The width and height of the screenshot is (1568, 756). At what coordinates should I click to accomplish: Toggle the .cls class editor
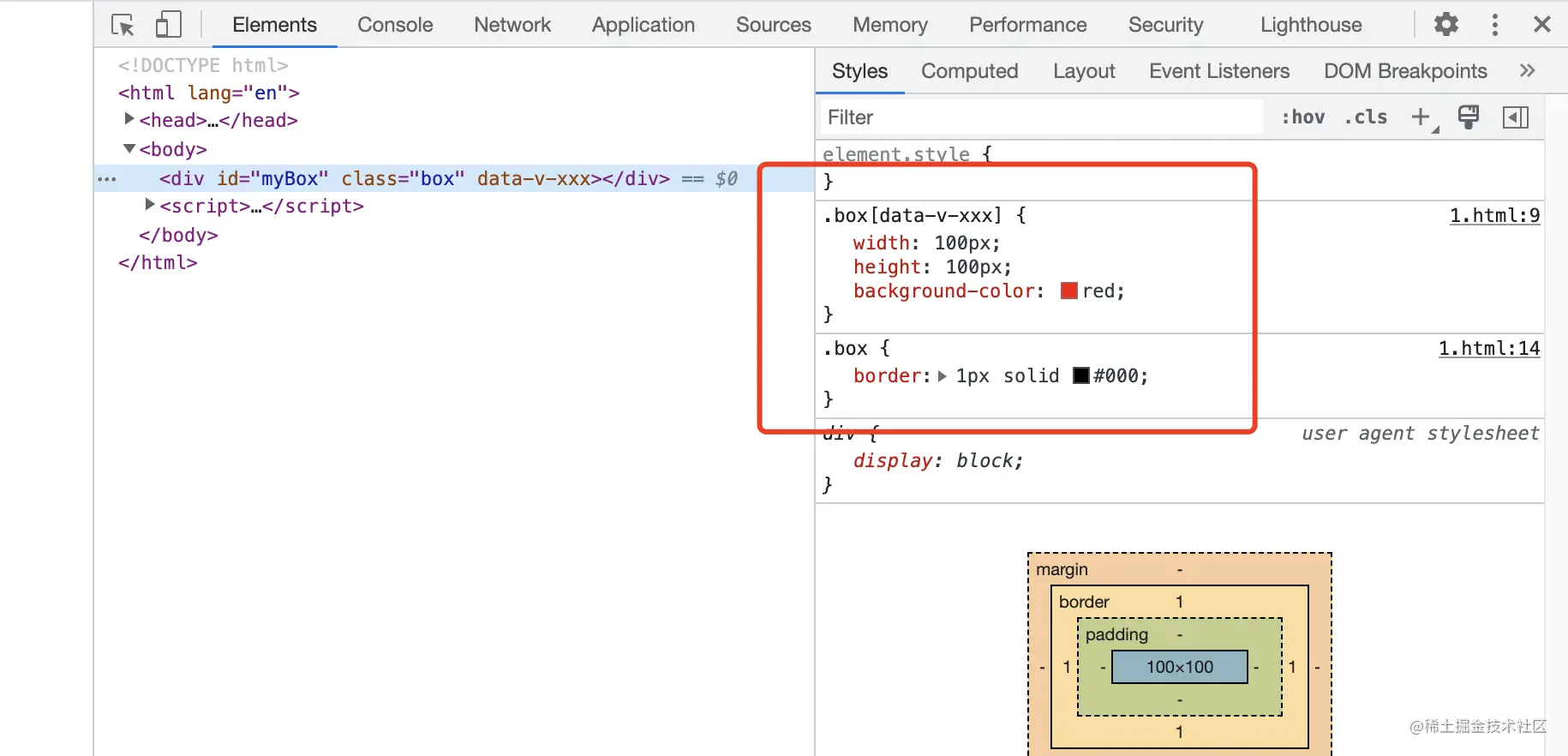coord(1366,117)
